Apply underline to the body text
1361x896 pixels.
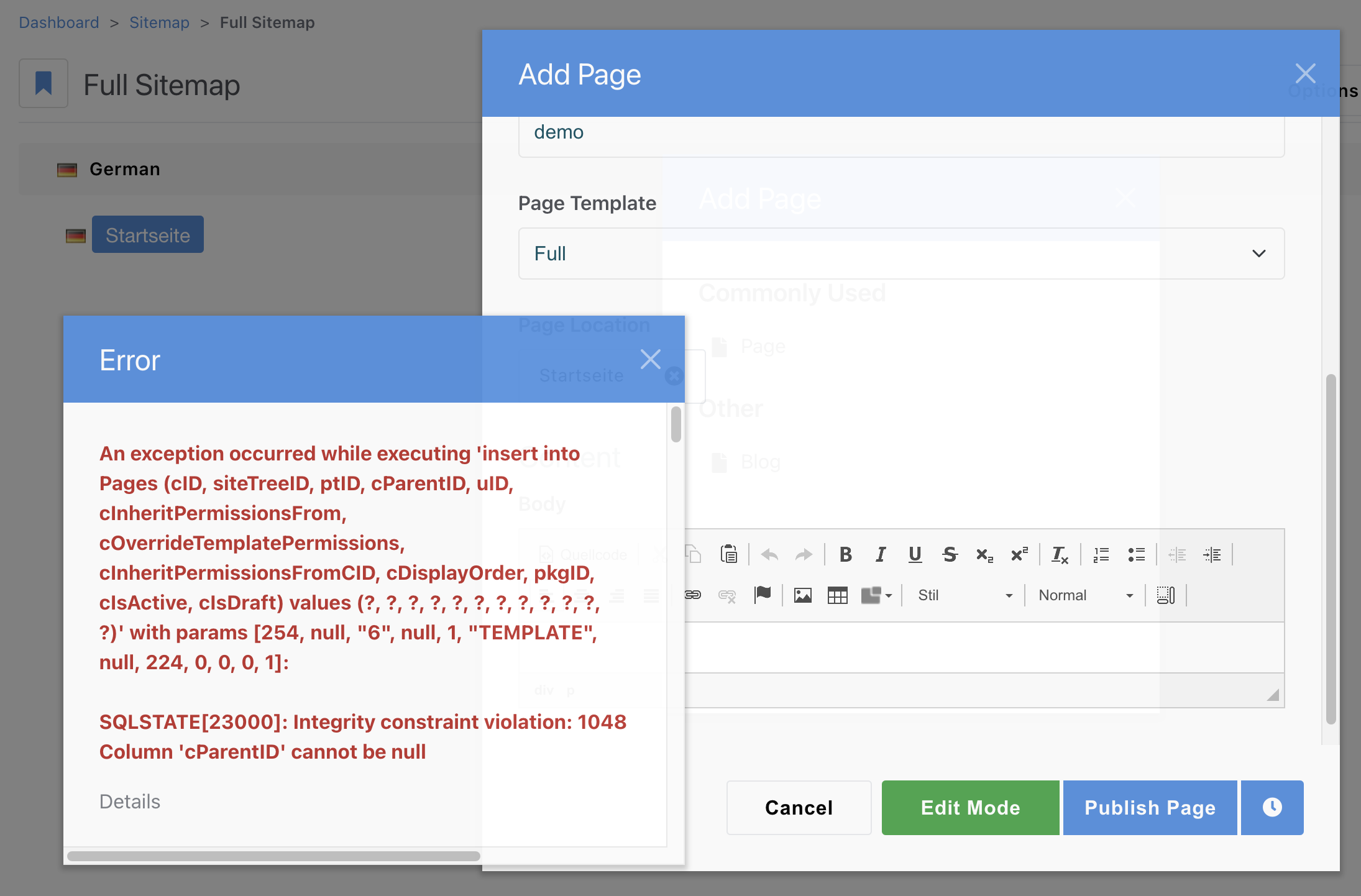click(x=915, y=554)
